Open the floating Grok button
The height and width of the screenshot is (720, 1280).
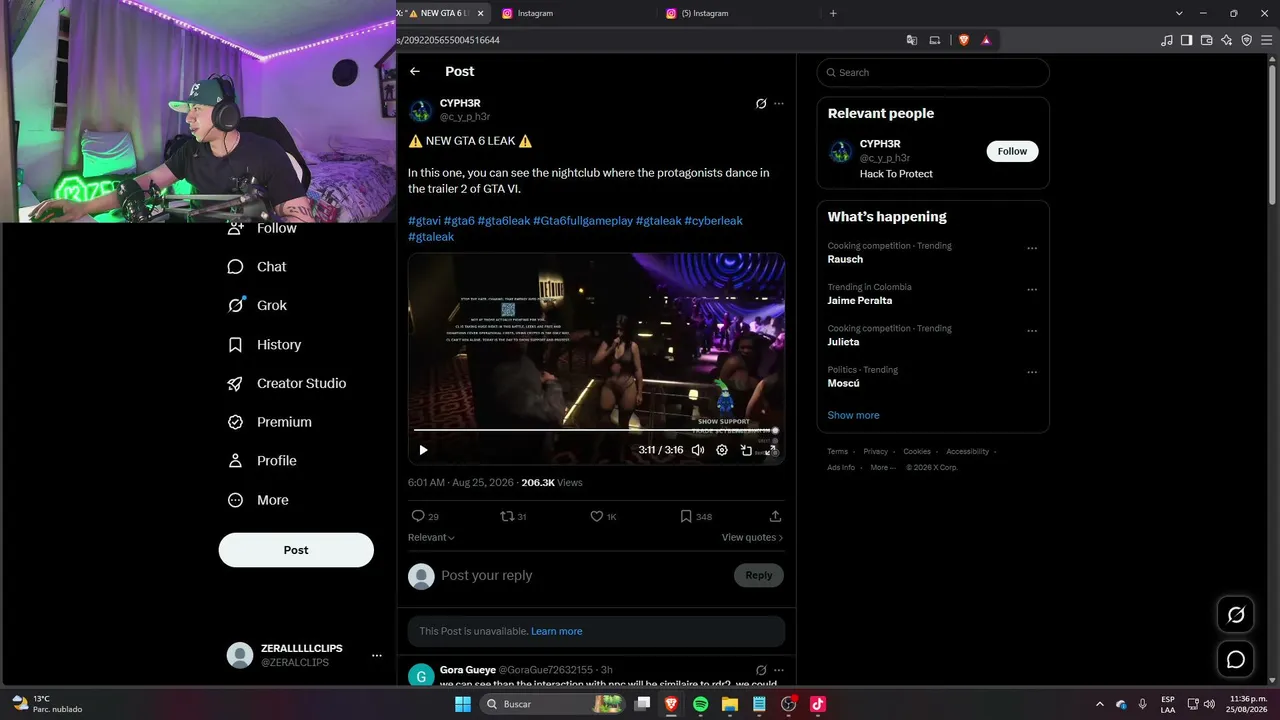tap(1236, 614)
